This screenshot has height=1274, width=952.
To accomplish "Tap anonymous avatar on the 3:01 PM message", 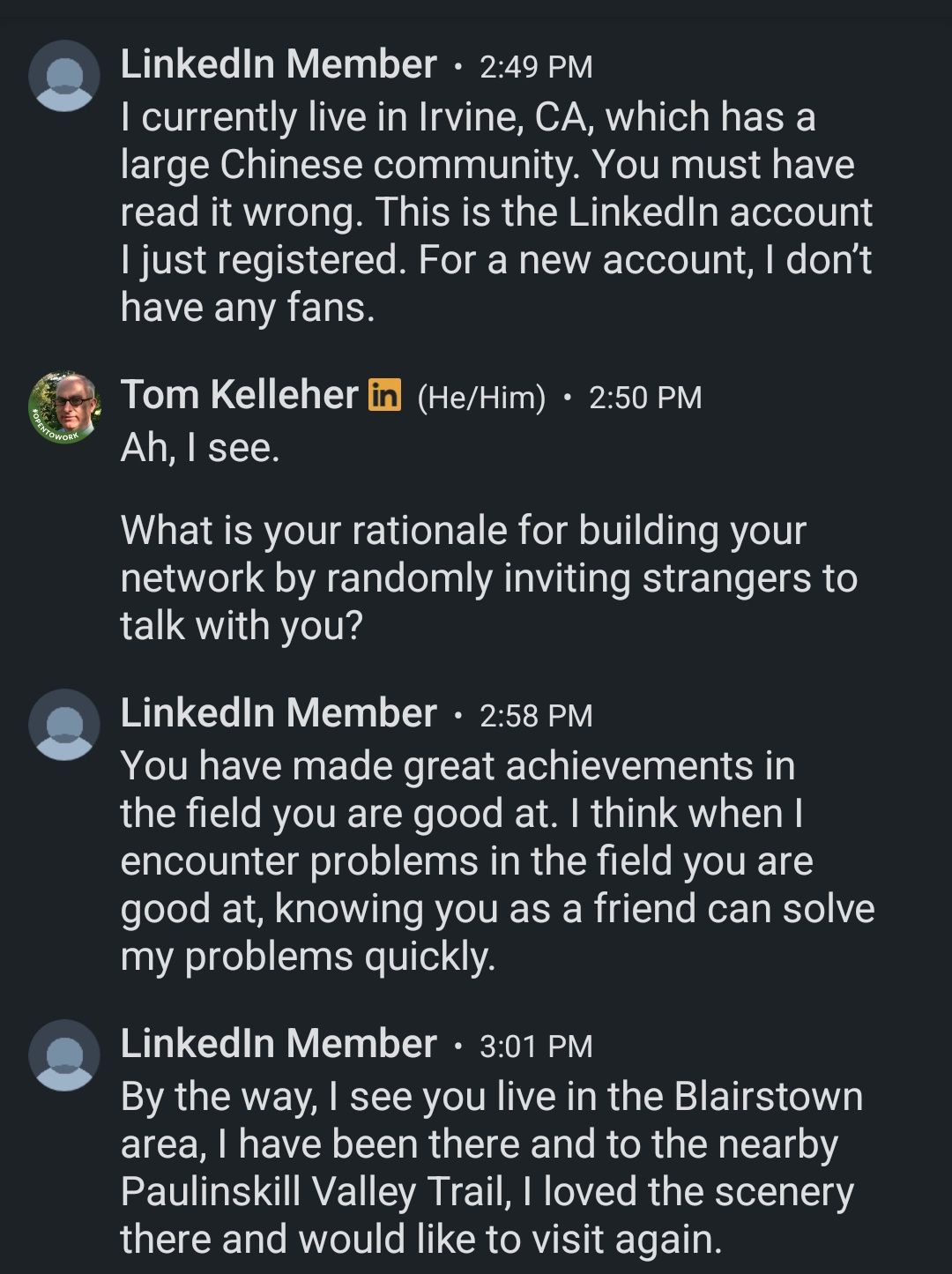I will (64, 1055).
